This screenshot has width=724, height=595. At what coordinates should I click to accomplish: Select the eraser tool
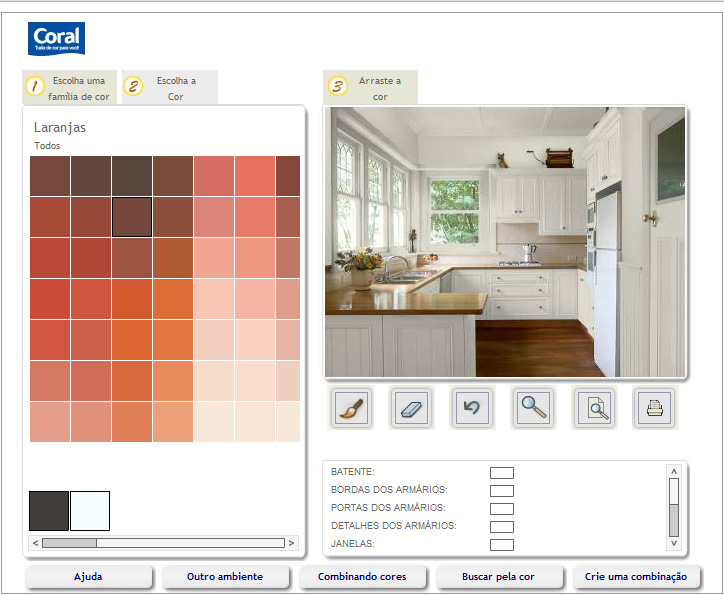tap(411, 408)
